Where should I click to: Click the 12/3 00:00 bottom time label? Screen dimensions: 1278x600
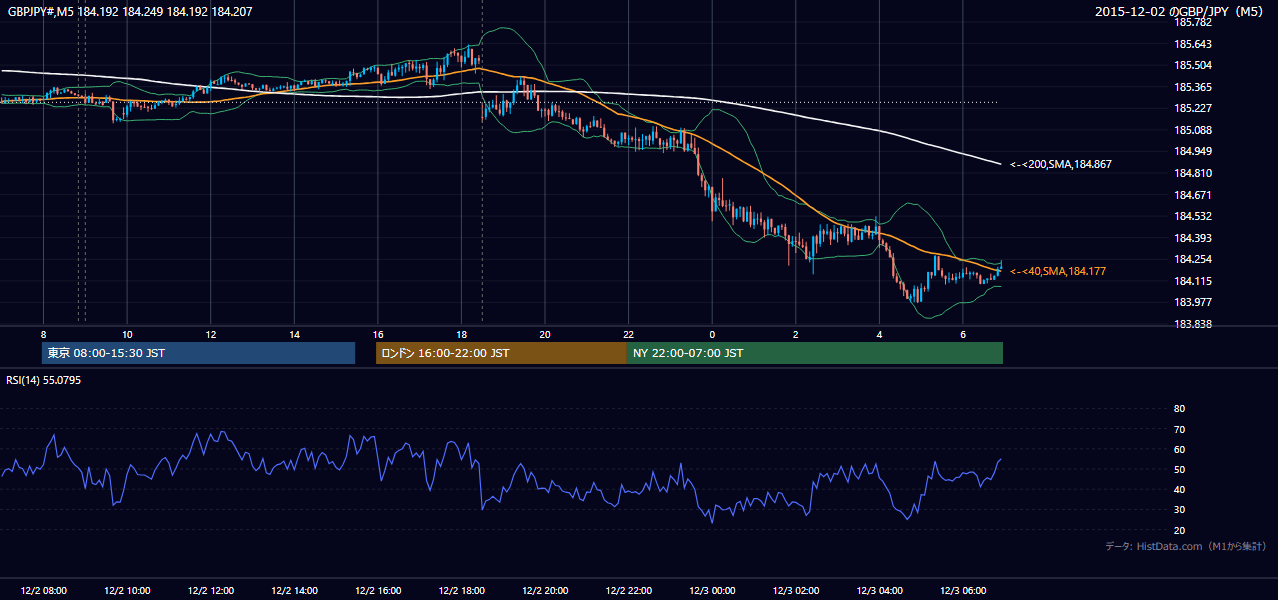click(x=712, y=591)
